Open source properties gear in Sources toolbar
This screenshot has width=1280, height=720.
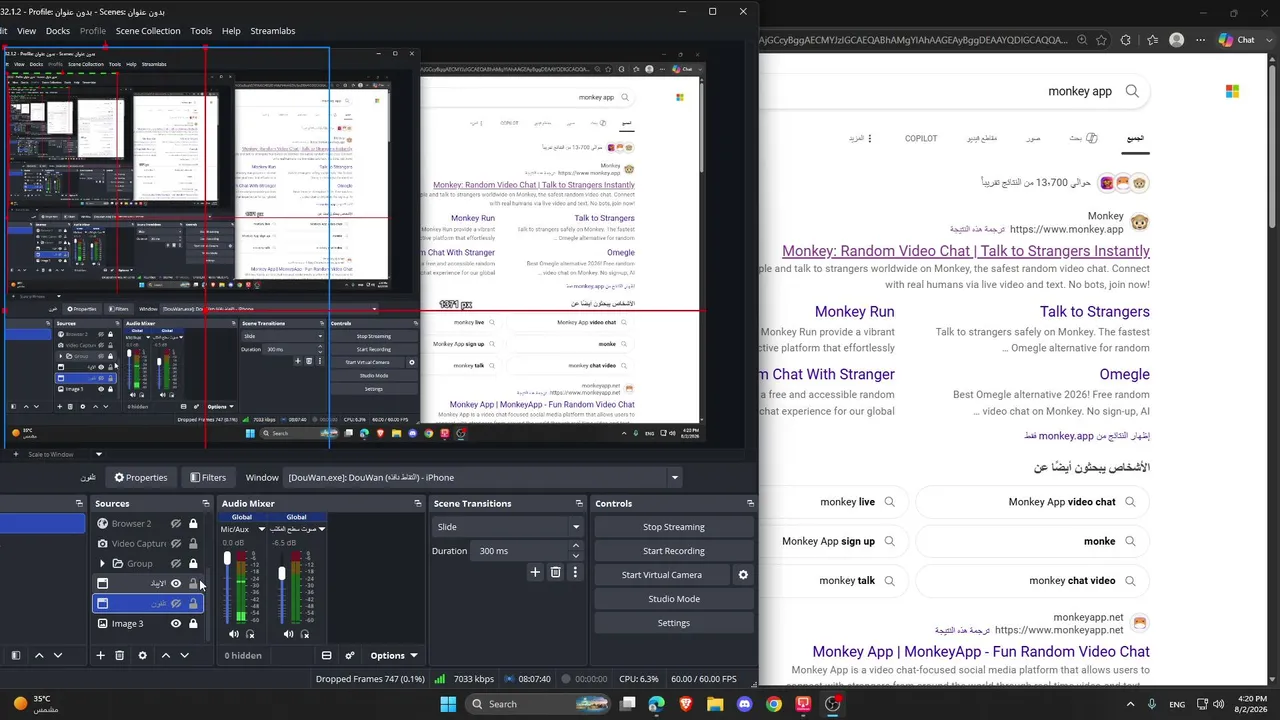point(142,655)
